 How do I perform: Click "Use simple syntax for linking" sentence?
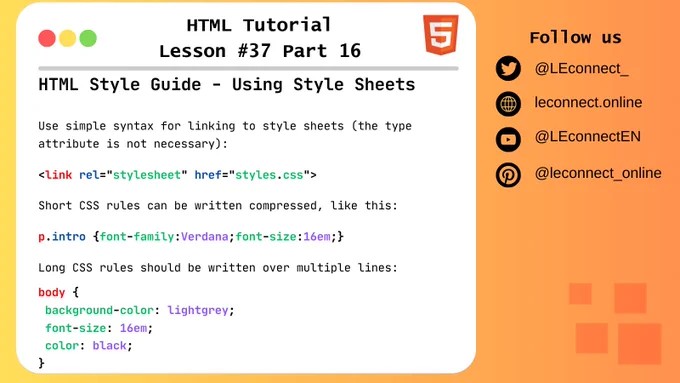click(225, 126)
